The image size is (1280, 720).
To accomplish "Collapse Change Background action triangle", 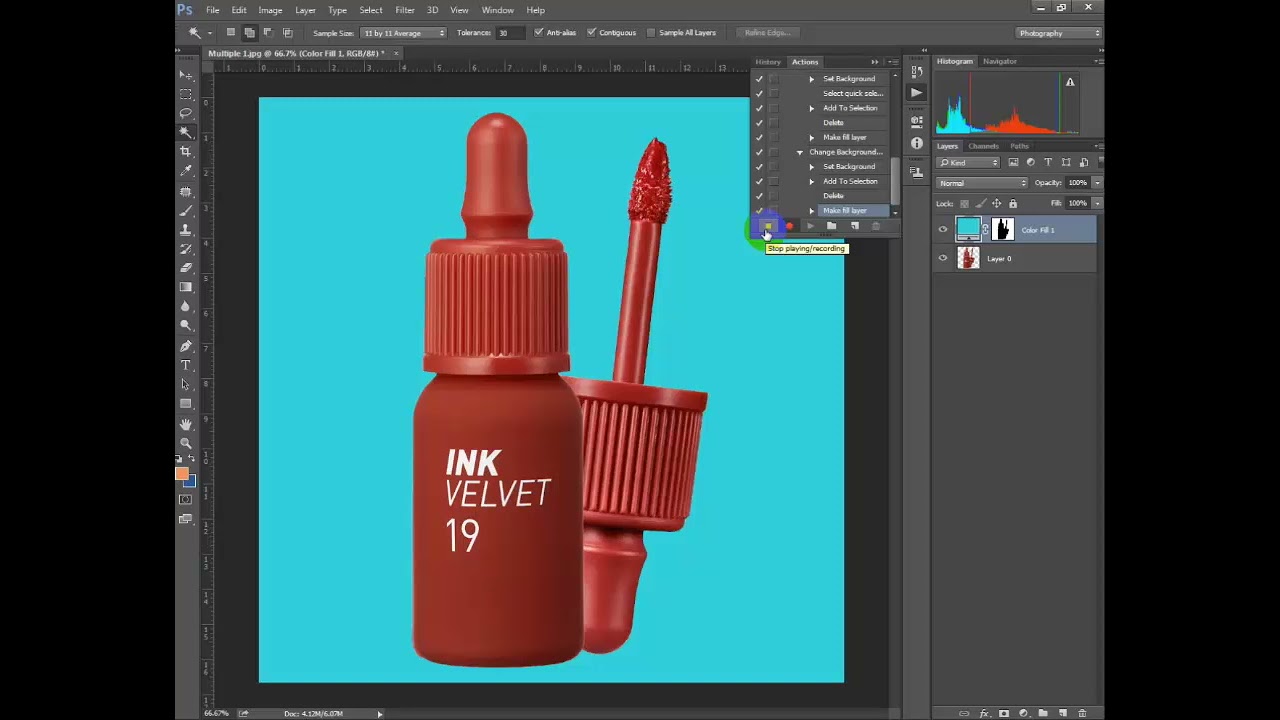I will point(799,152).
